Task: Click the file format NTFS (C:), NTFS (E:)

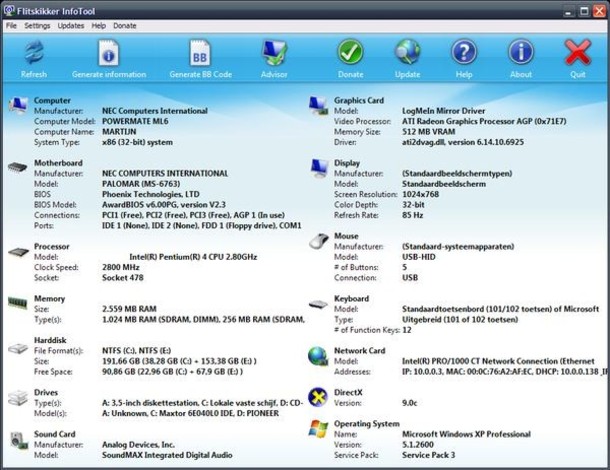Action: pos(137,351)
